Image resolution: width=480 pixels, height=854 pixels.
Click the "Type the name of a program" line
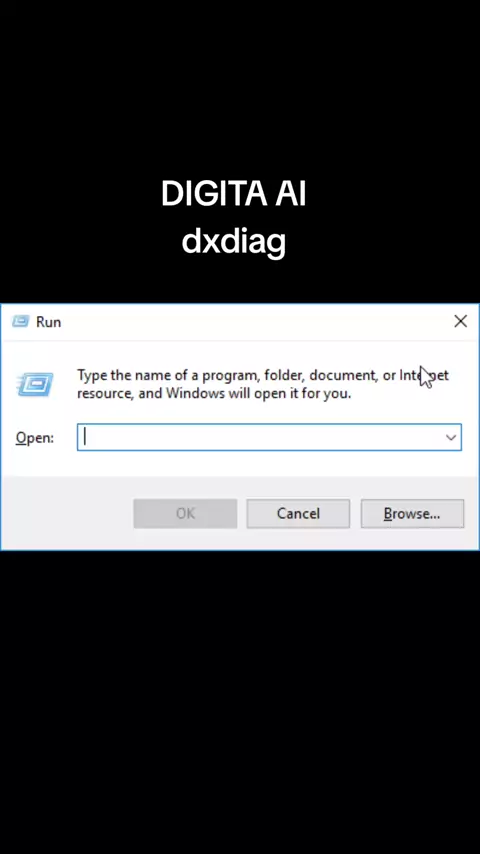coord(263,375)
